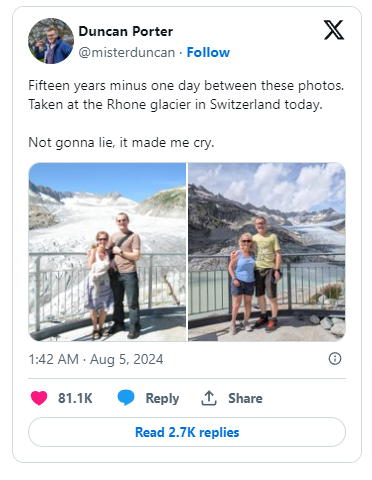The width and height of the screenshot is (372, 480).
Task: Click the 'Taken at the Rhone glacier' line
Action: (175, 105)
